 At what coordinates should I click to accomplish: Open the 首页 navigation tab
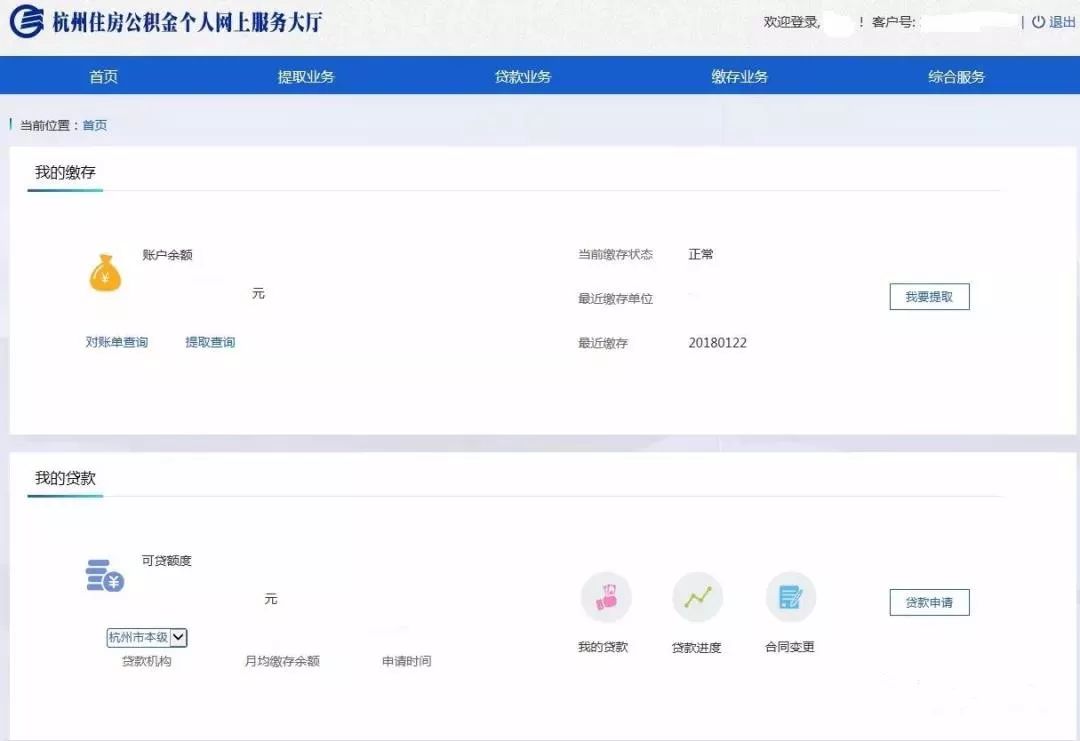tap(103, 77)
